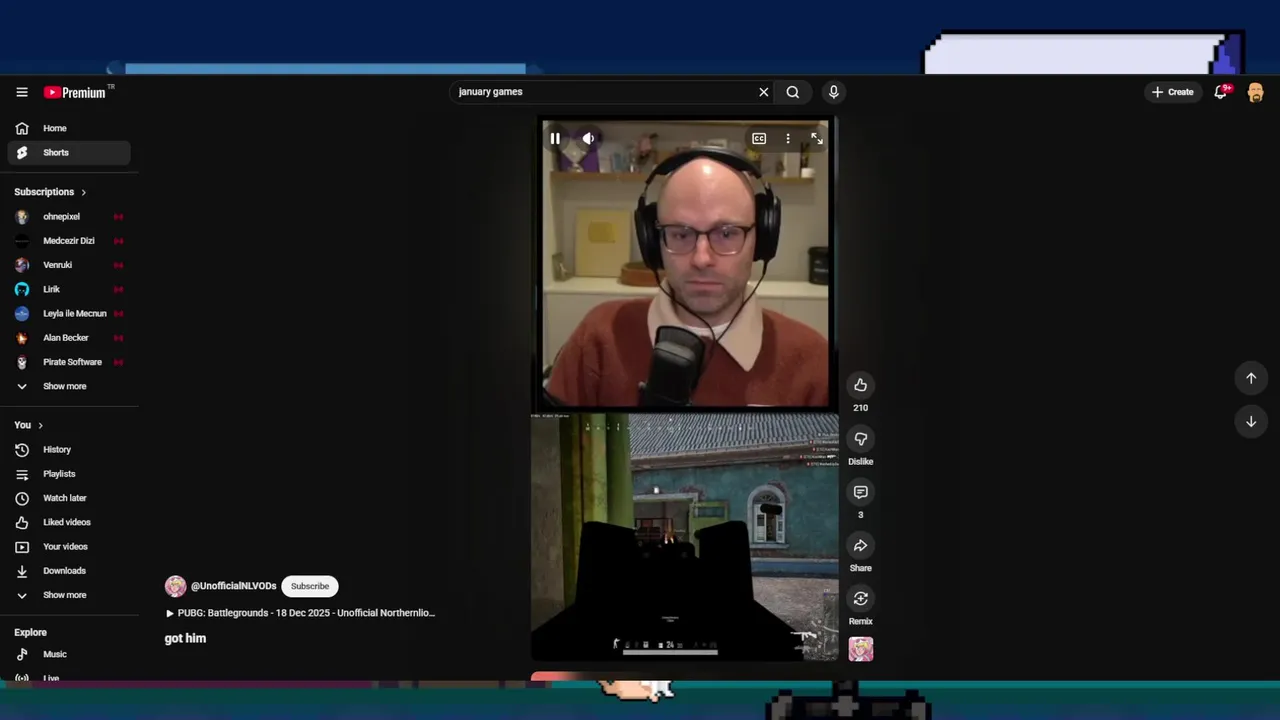
Task: Open History
Action: click(x=69, y=450)
